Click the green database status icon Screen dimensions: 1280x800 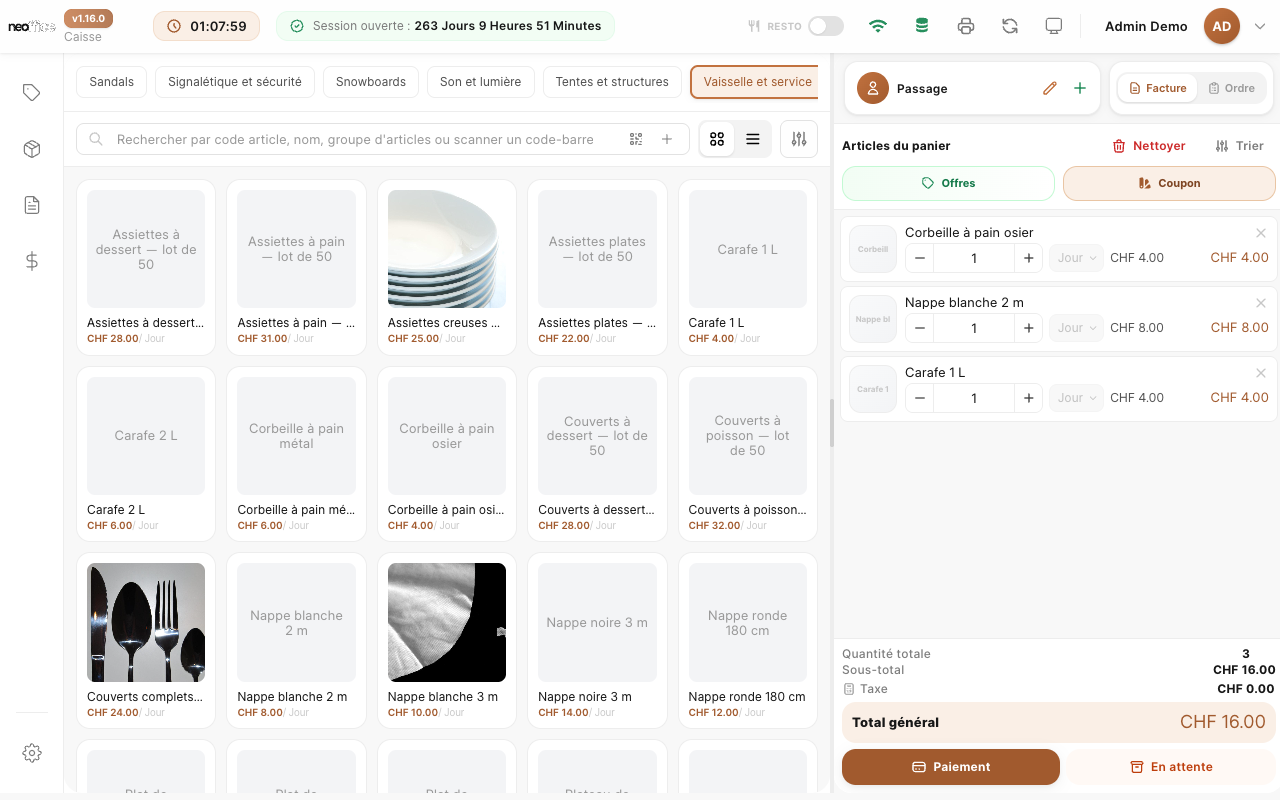click(922, 26)
